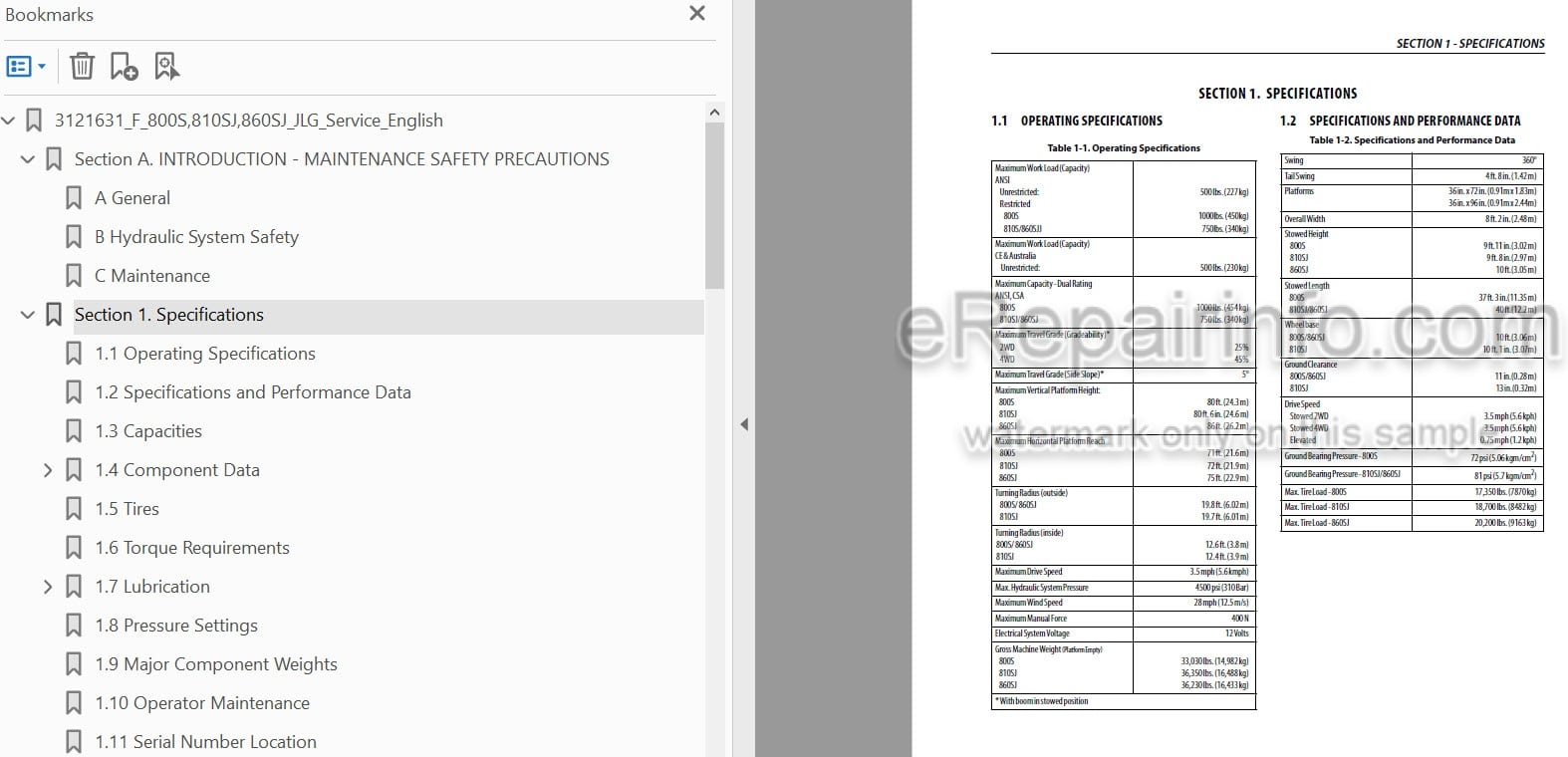Click bookmark icon beside Section 1. Specifications

click(54, 315)
